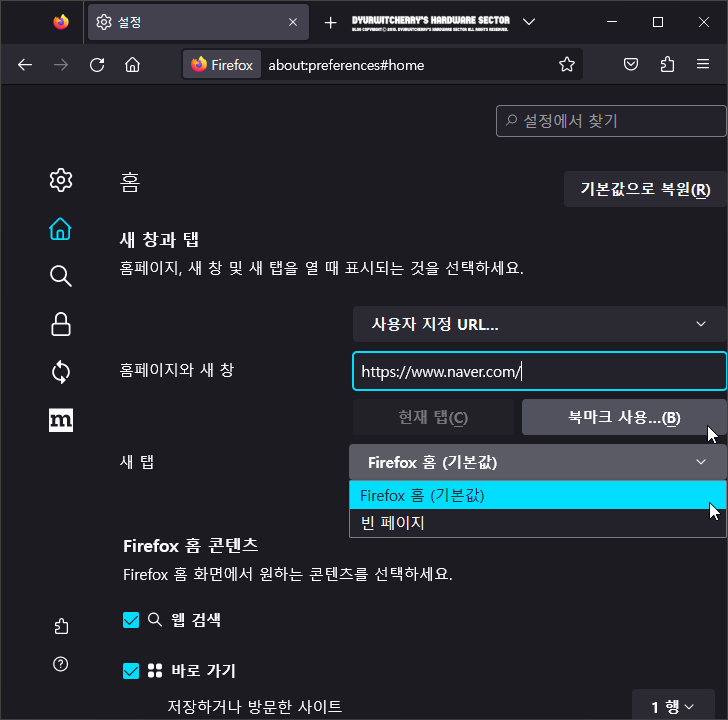The width and height of the screenshot is (728, 720).
Task: Open More from Mozilla icon
Action: [x=61, y=420]
